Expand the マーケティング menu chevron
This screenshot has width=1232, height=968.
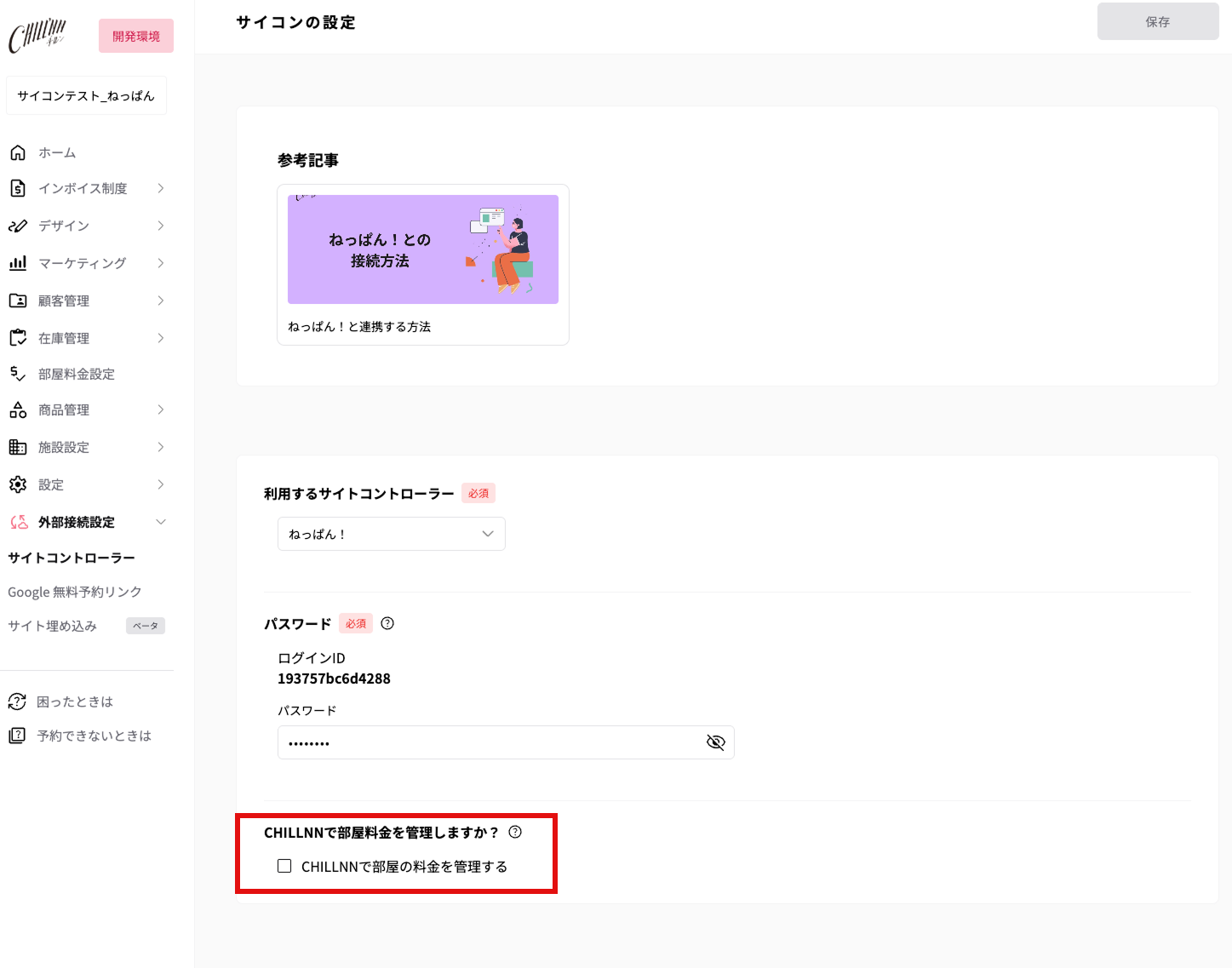(161, 263)
